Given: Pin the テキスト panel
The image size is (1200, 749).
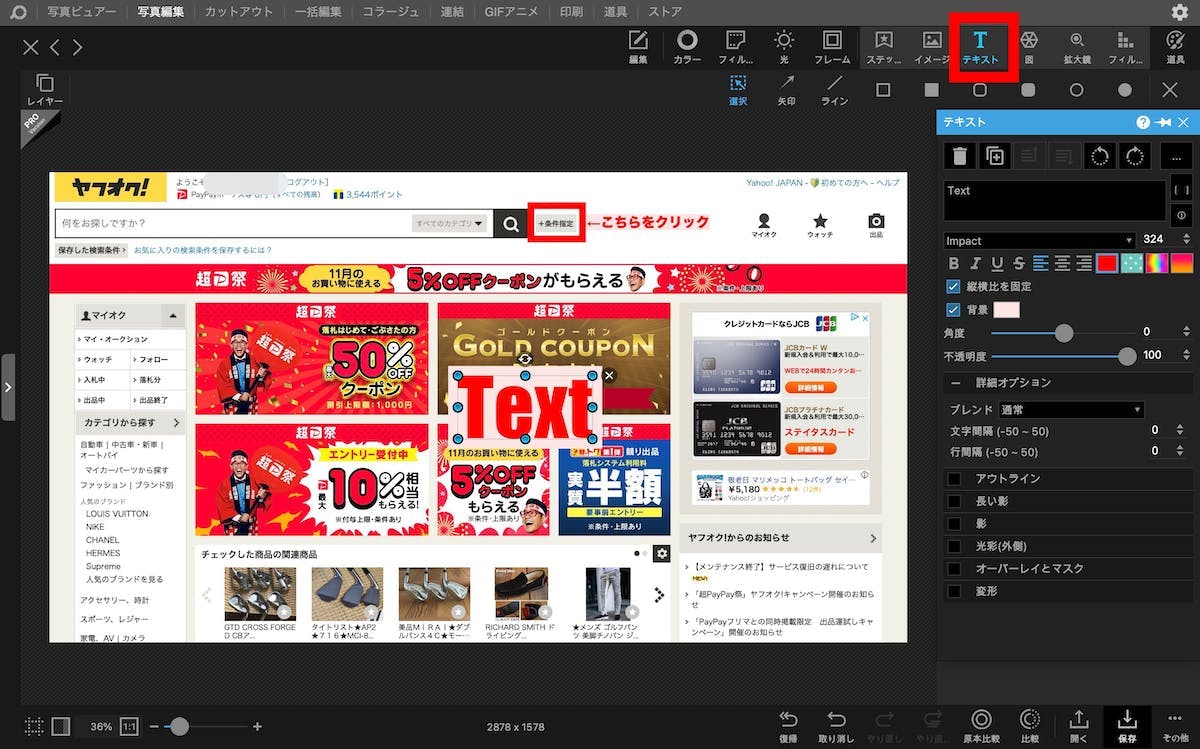Looking at the screenshot, I should click(1163, 122).
